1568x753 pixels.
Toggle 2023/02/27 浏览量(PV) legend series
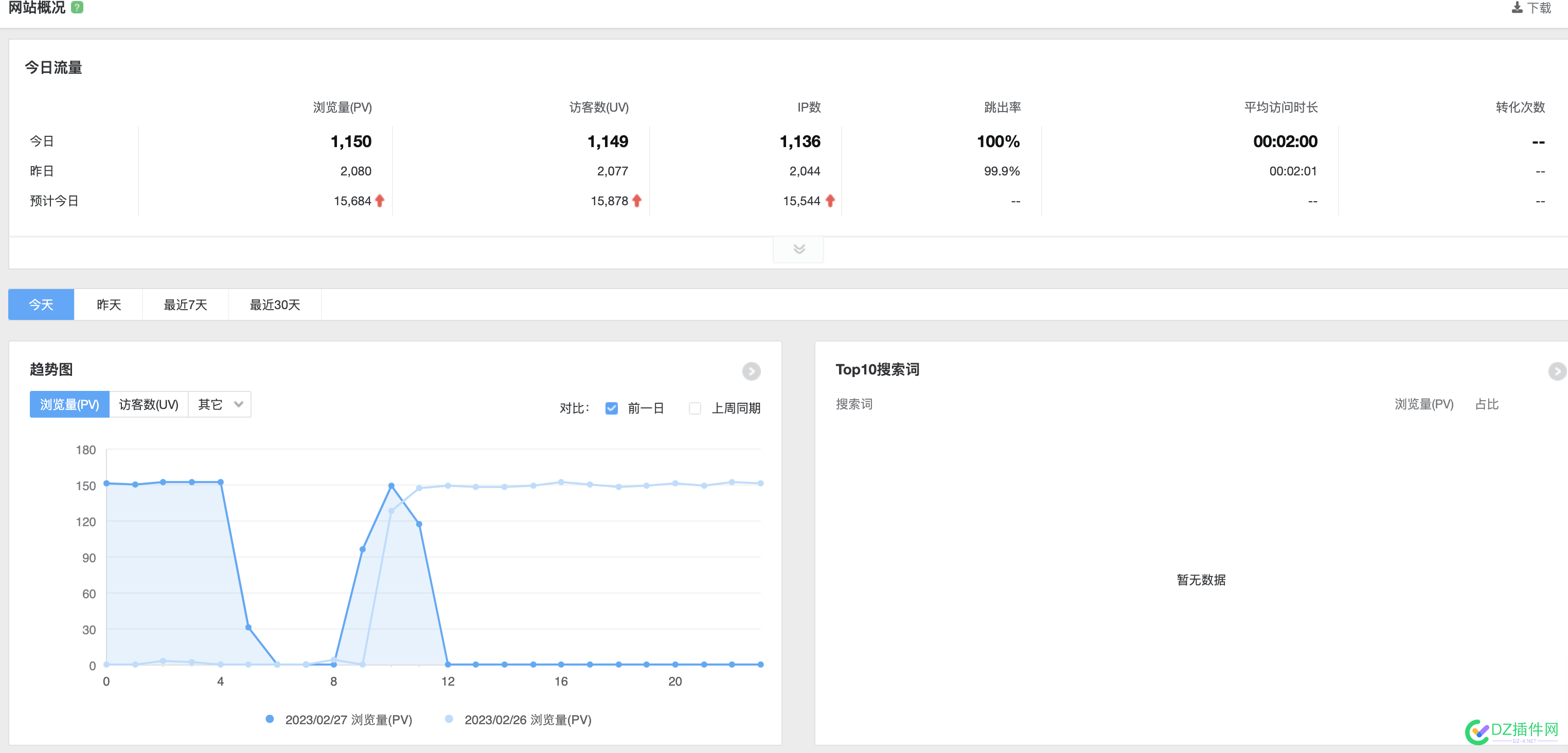point(340,720)
